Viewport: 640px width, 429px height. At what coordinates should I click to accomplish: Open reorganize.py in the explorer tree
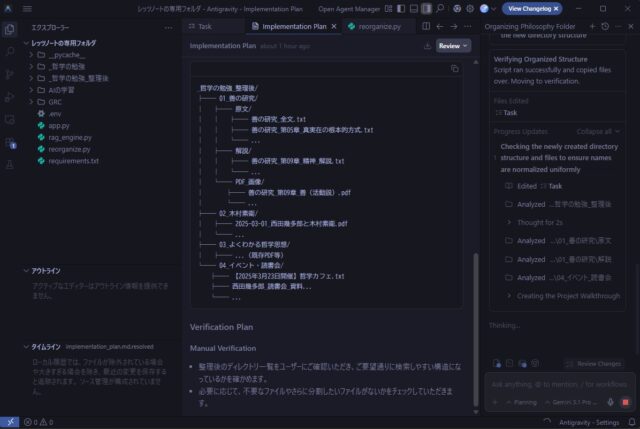69,149
